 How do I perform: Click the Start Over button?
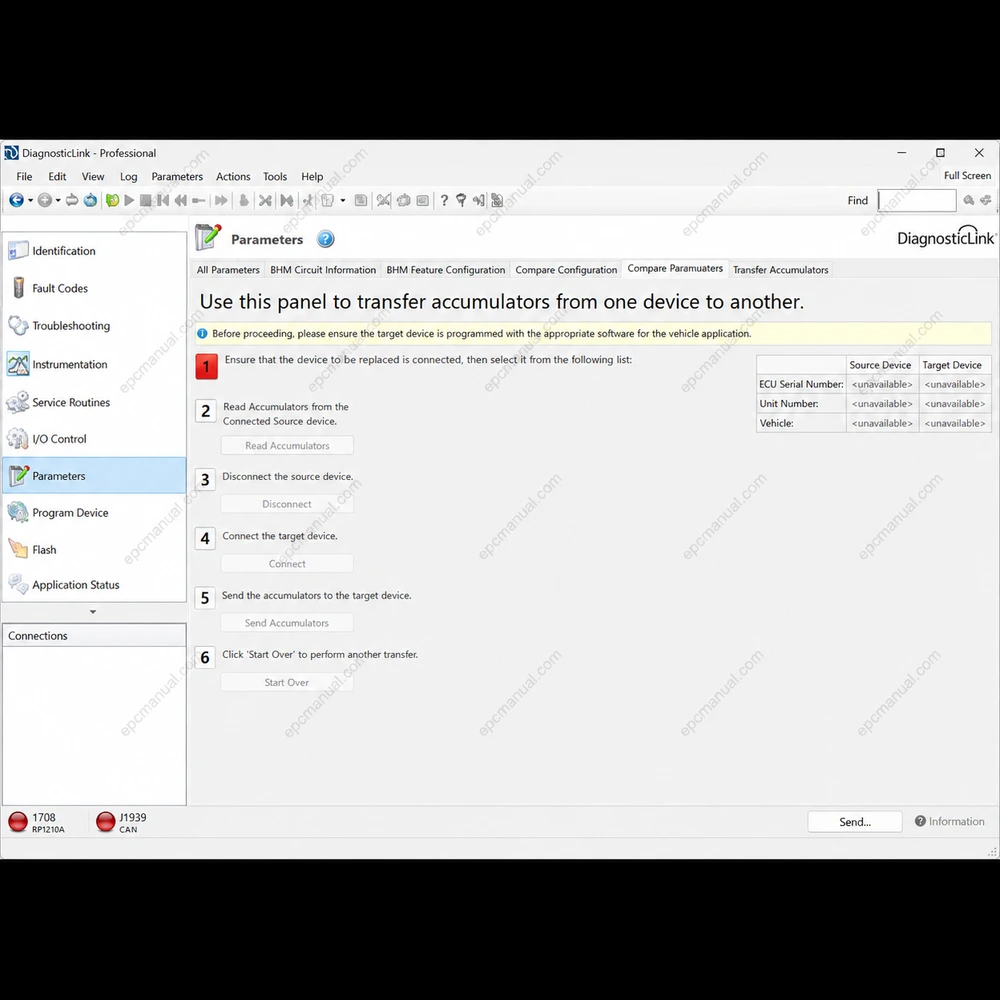287,682
